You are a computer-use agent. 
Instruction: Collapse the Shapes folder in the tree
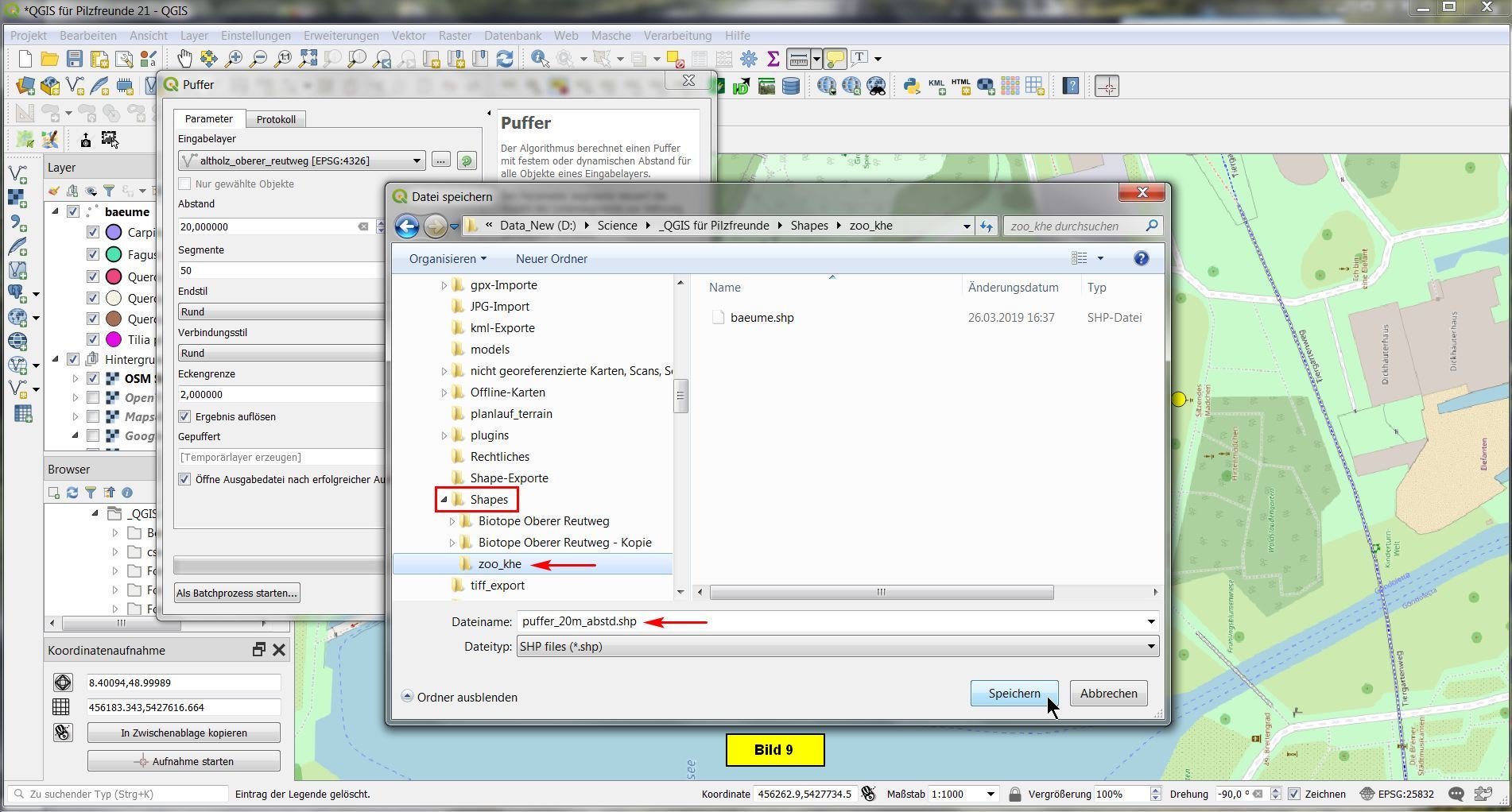click(x=444, y=500)
